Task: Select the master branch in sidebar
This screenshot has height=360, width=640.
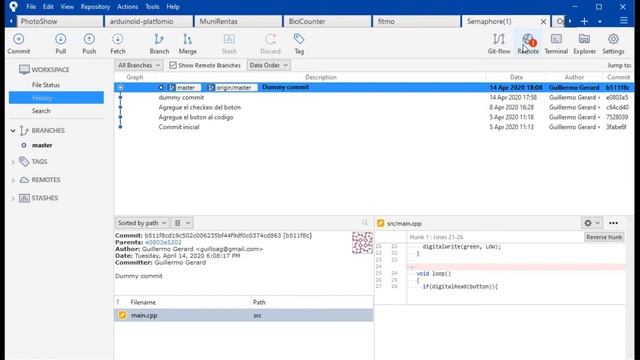Action: (42, 145)
